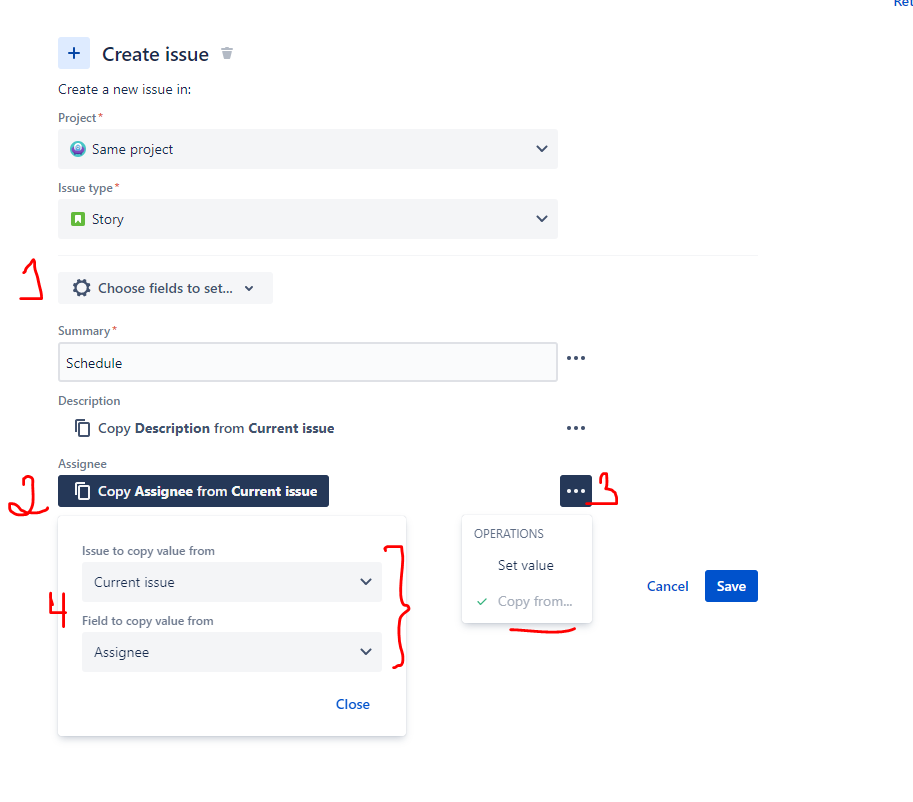The height and width of the screenshot is (802, 913).
Task: Click into the Summary input field
Action: pyautogui.click(x=308, y=362)
